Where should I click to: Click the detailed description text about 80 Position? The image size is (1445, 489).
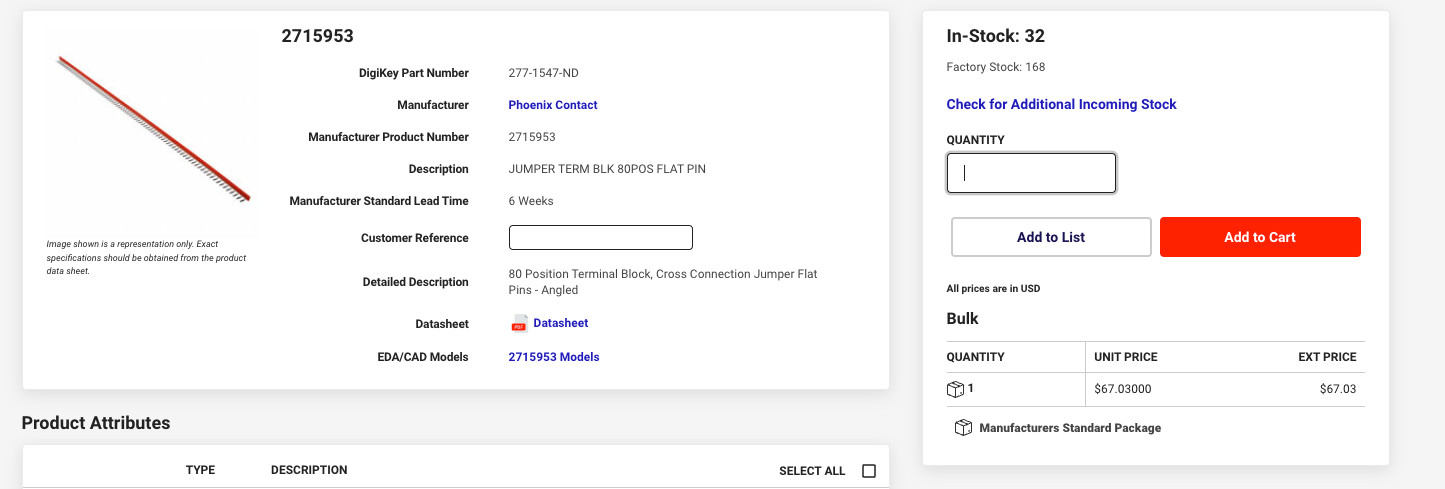(x=663, y=282)
